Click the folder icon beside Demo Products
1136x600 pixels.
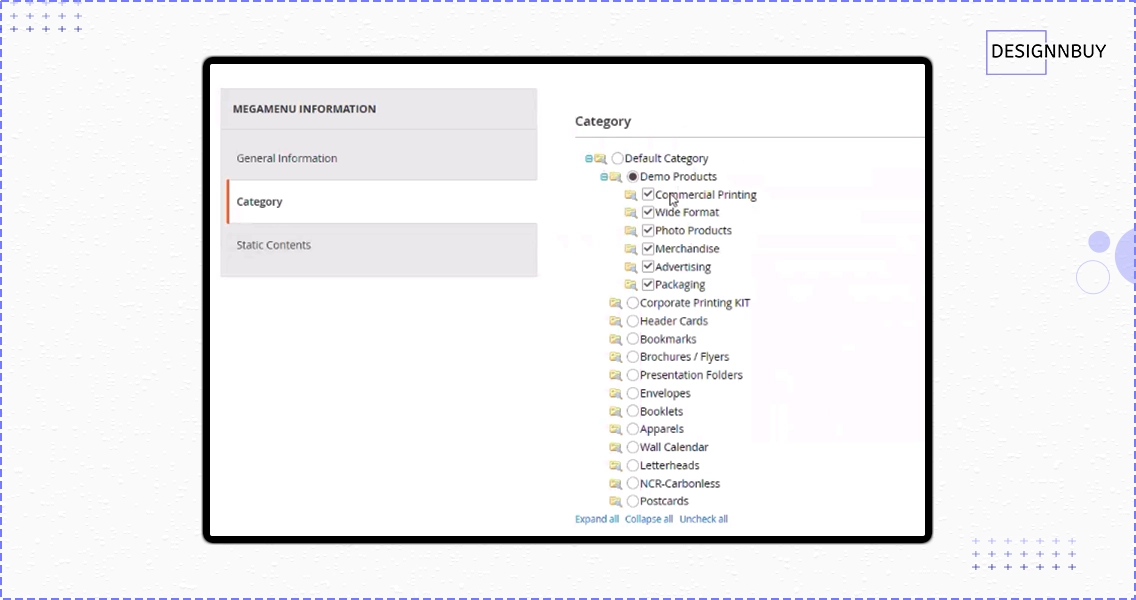616,177
